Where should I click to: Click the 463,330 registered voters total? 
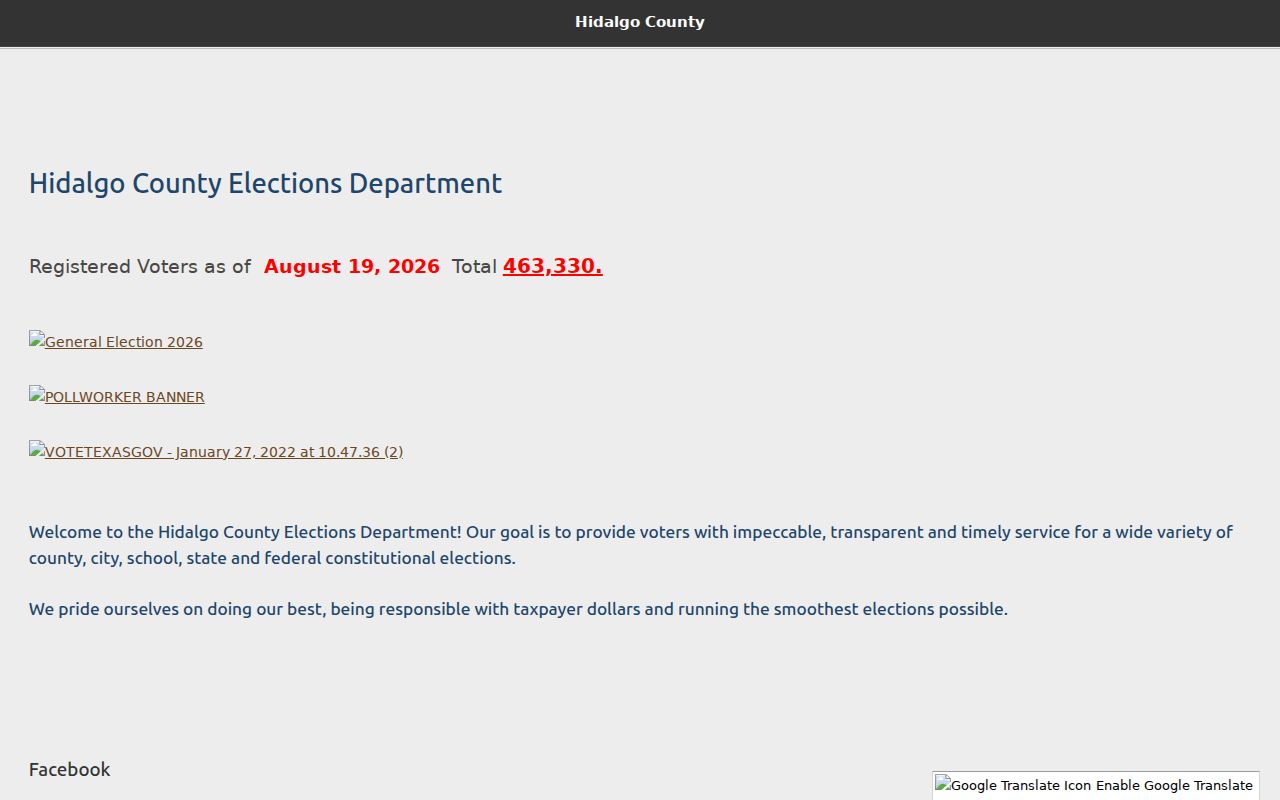click(552, 266)
